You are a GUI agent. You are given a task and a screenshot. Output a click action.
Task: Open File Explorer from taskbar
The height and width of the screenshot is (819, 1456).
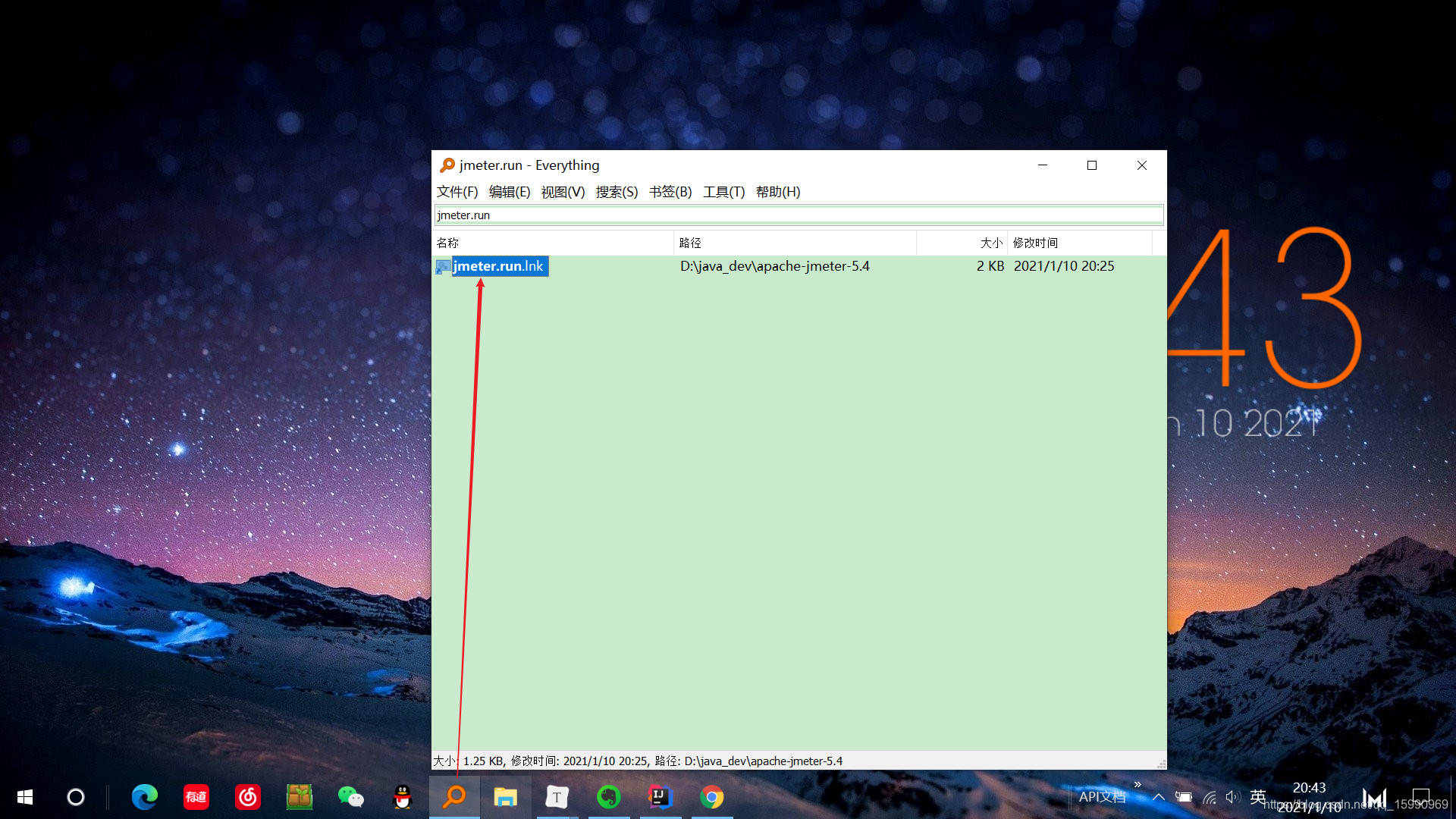click(x=505, y=797)
